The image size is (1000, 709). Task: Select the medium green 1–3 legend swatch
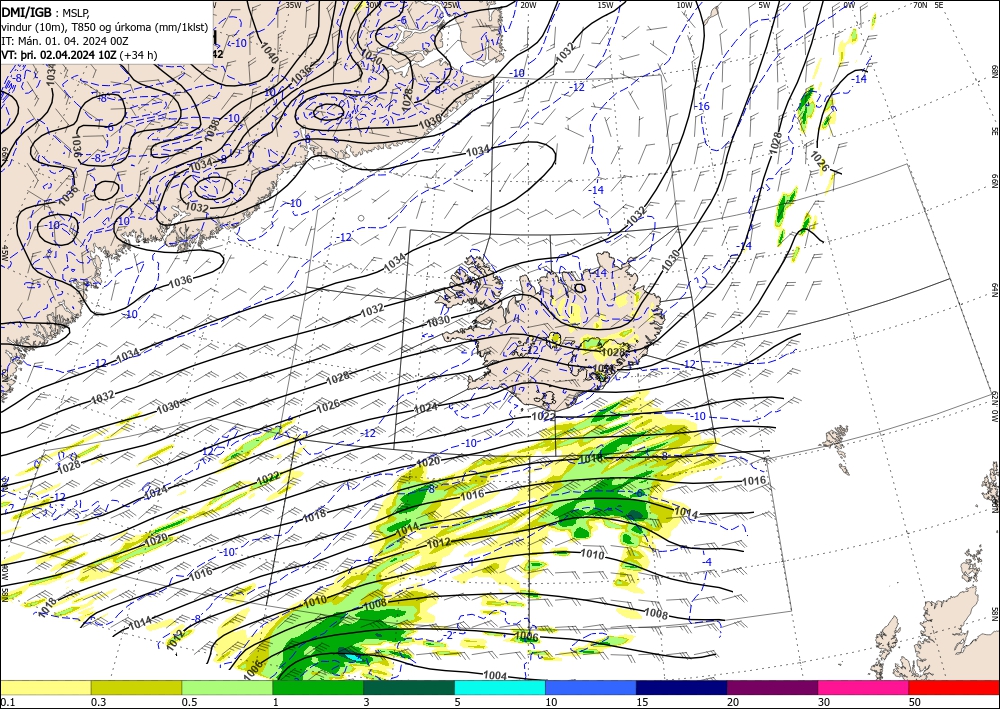(x=318, y=687)
